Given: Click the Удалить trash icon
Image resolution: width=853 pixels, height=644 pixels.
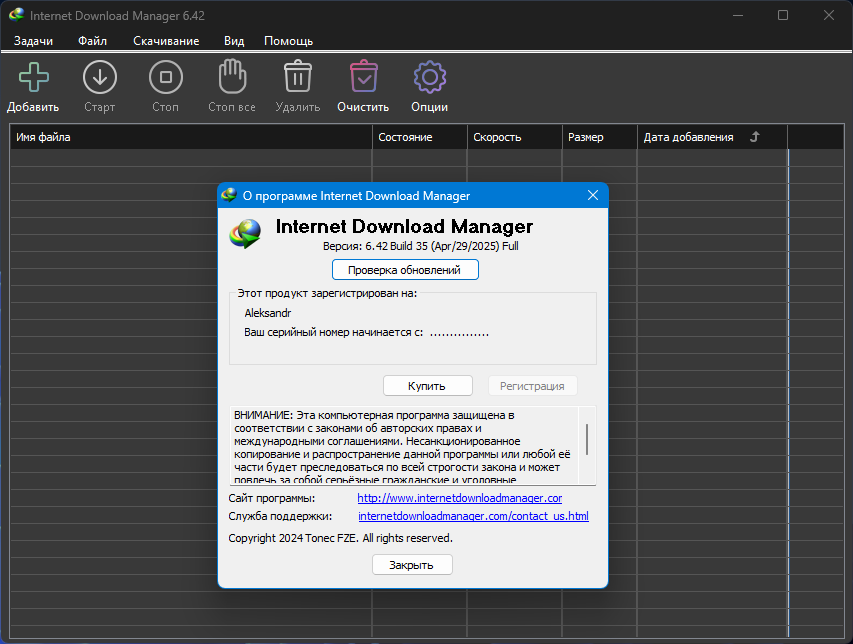Looking at the screenshot, I should click(298, 76).
